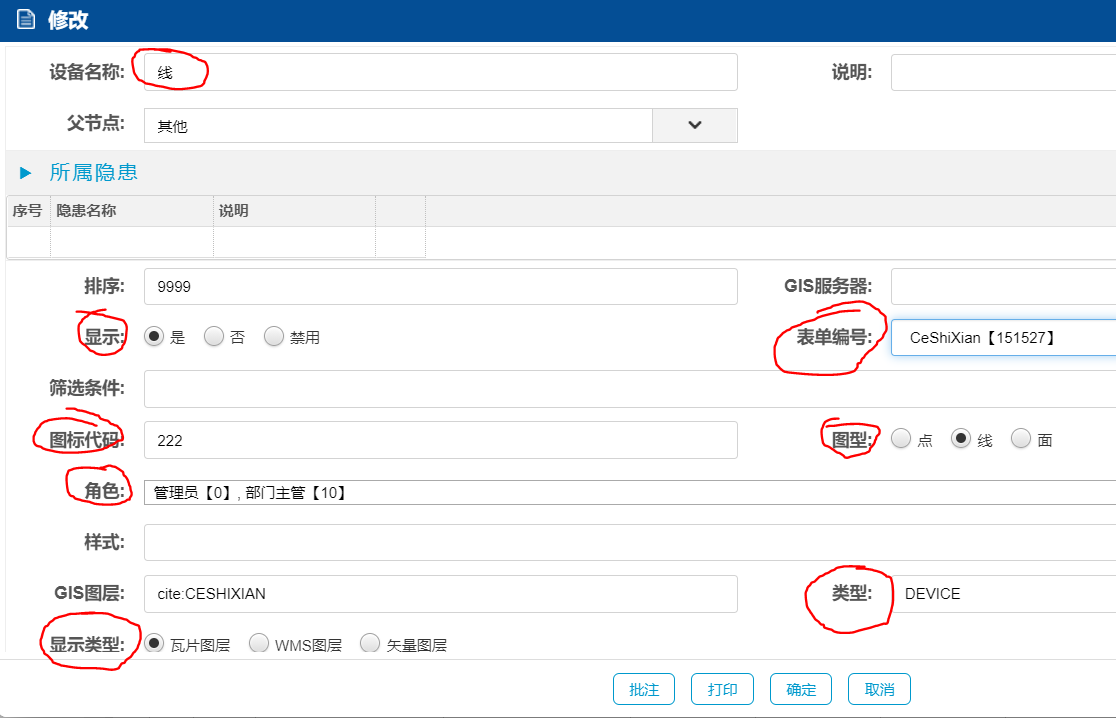
Task: Select 点 as the 图型
Action: tap(901, 439)
